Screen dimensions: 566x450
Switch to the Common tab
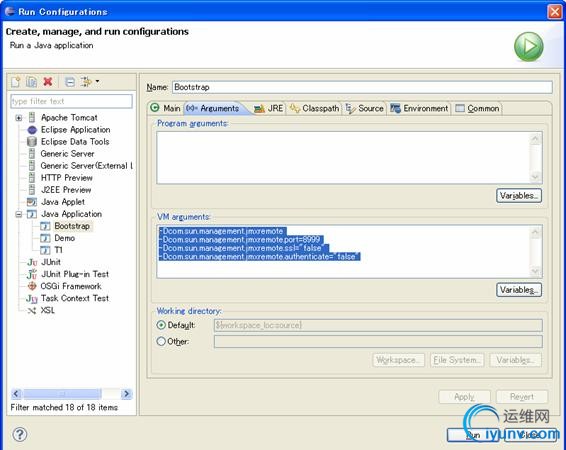pos(477,108)
